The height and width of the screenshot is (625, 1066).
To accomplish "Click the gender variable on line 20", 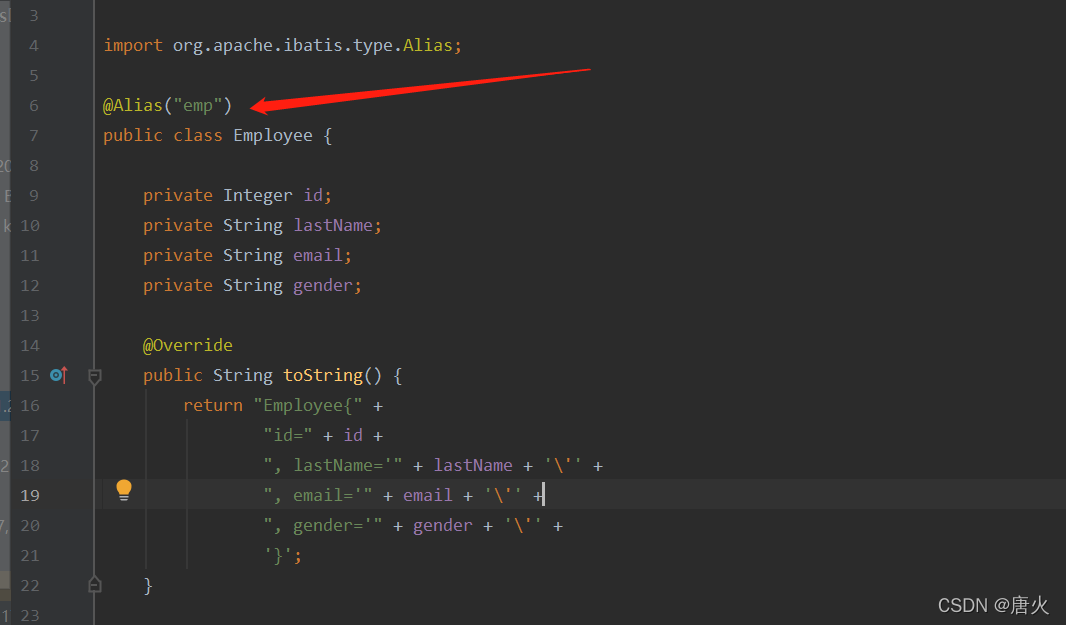I will pos(443,525).
